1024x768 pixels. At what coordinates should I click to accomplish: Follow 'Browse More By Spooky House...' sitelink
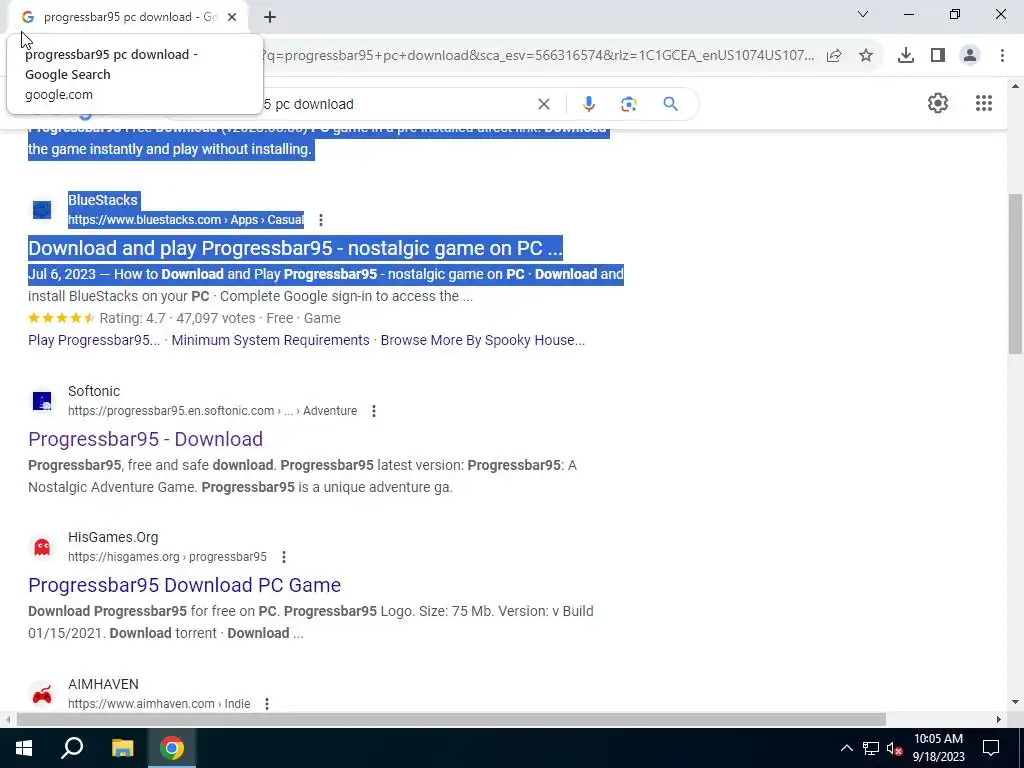pyautogui.click(x=483, y=340)
